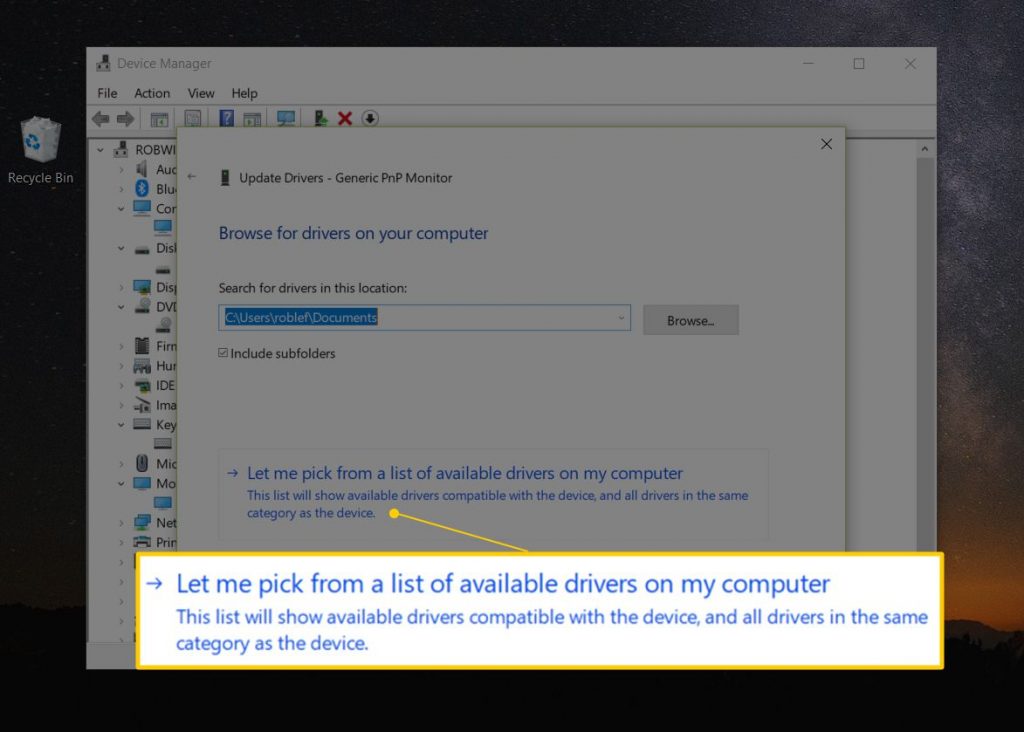Toggle the show/hide console tree toolbar icon
Image resolution: width=1024 pixels, height=732 pixels.
pyautogui.click(x=159, y=119)
